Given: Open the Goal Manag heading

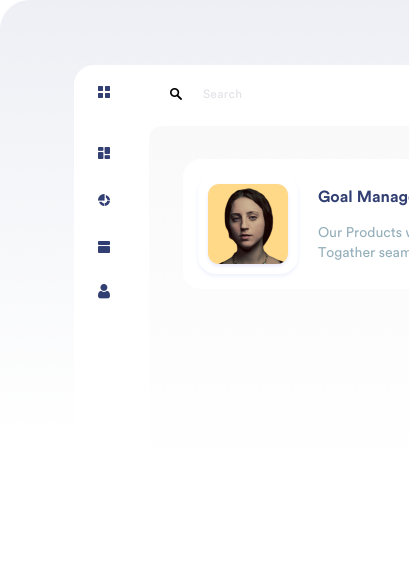Looking at the screenshot, I should tap(363, 197).
